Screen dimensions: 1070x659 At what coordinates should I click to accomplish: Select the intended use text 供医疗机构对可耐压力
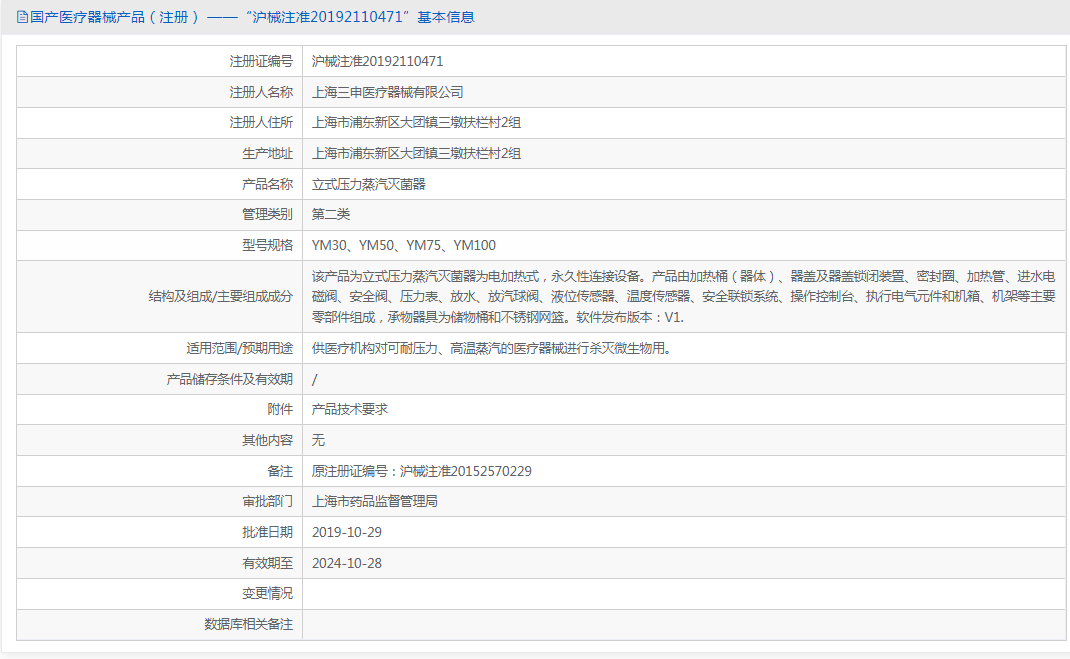(493, 349)
